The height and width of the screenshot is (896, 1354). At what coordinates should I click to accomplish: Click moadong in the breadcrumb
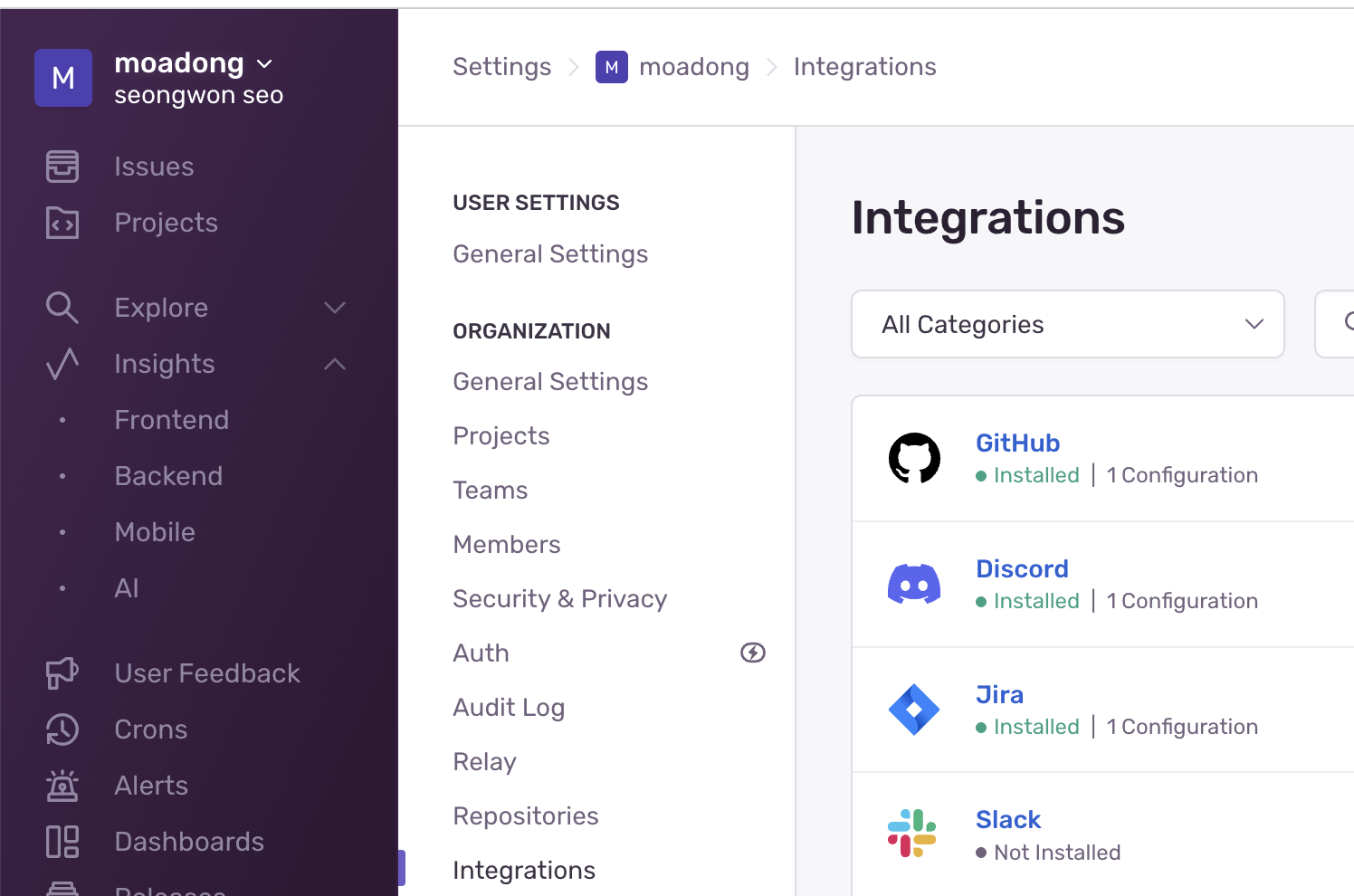694,67
